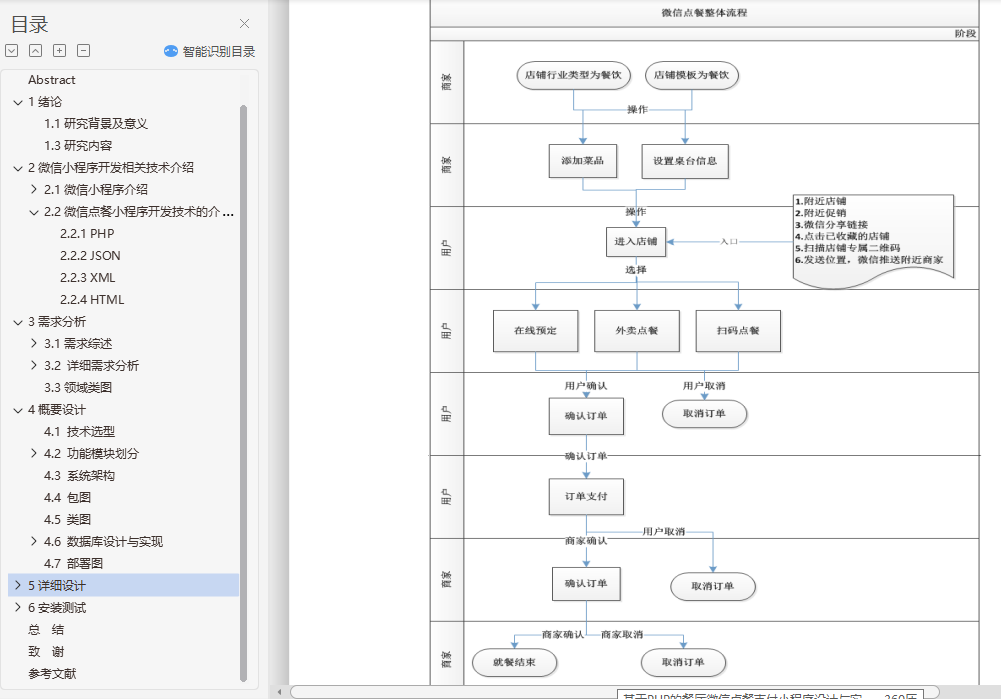Image resolution: width=1001 pixels, height=699 pixels.
Task: Open 1.1 研究背景及意义 in outline
Action: (x=96, y=124)
